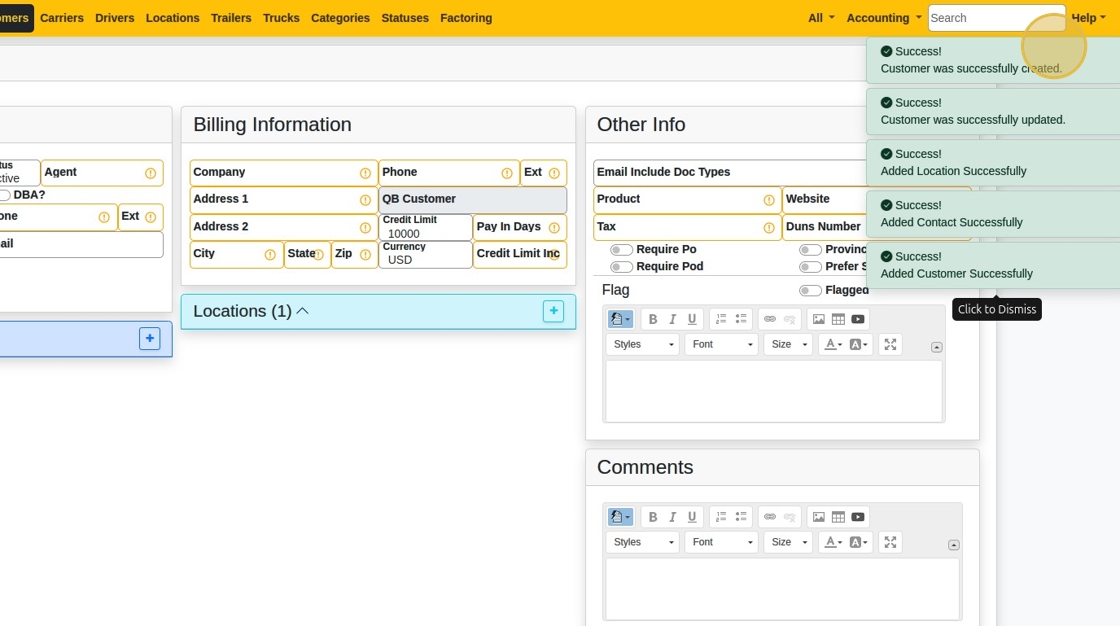Toggle Require Po switch

621,250
